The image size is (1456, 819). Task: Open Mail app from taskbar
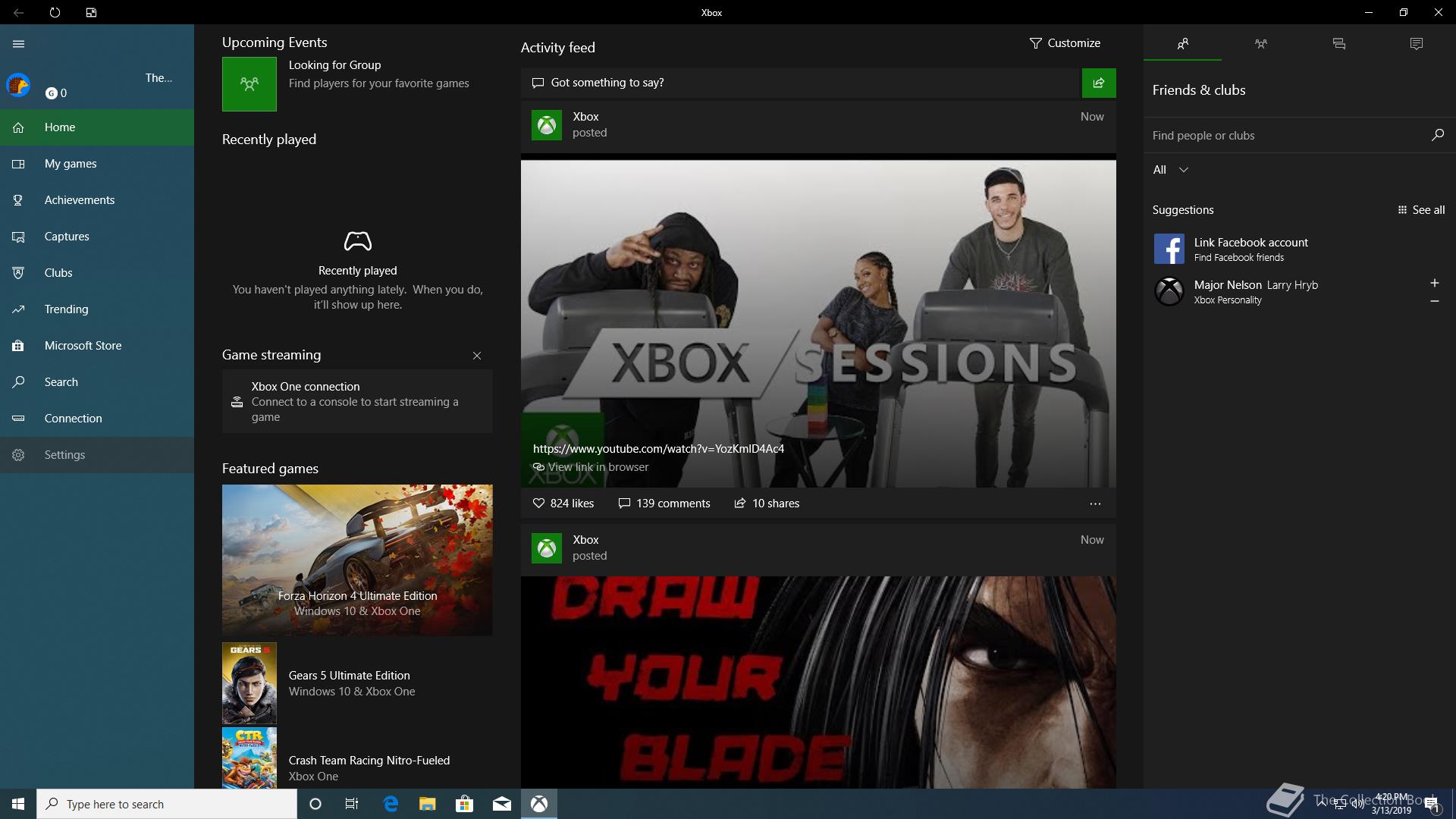tap(502, 804)
